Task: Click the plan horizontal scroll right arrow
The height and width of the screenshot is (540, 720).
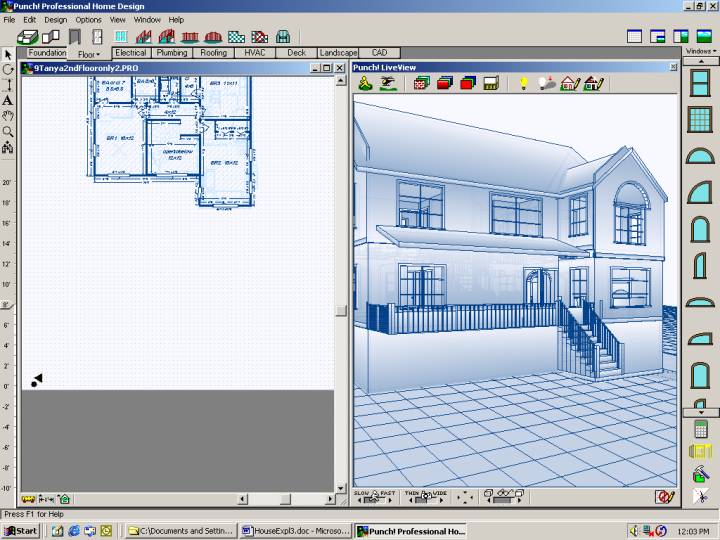Action: click(330, 499)
